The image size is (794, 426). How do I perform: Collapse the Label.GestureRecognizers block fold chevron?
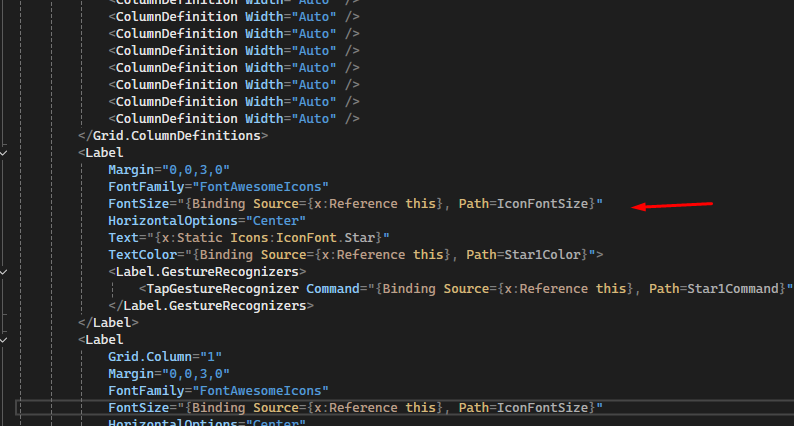4,271
